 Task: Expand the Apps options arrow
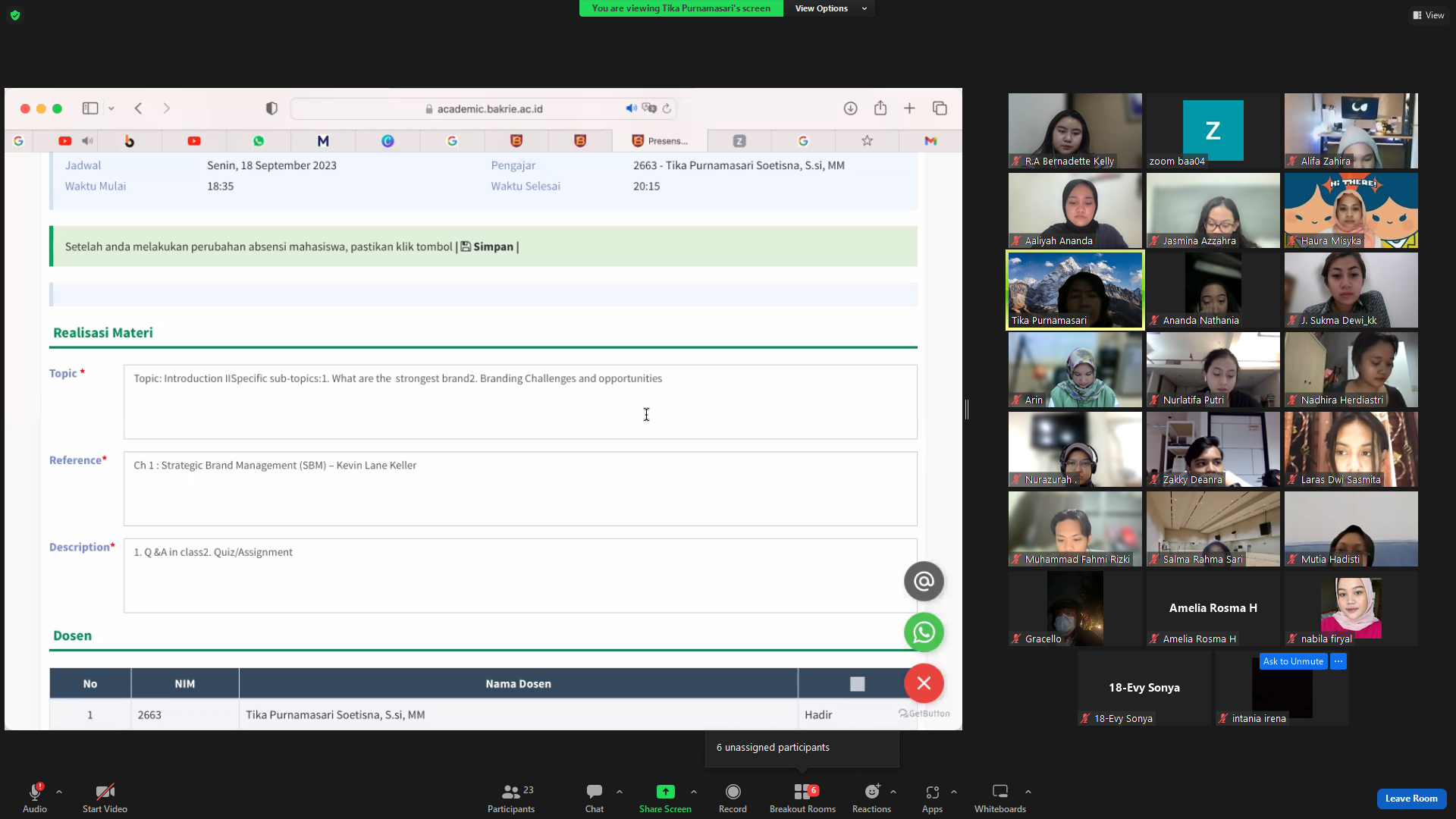tap(954, 792)
